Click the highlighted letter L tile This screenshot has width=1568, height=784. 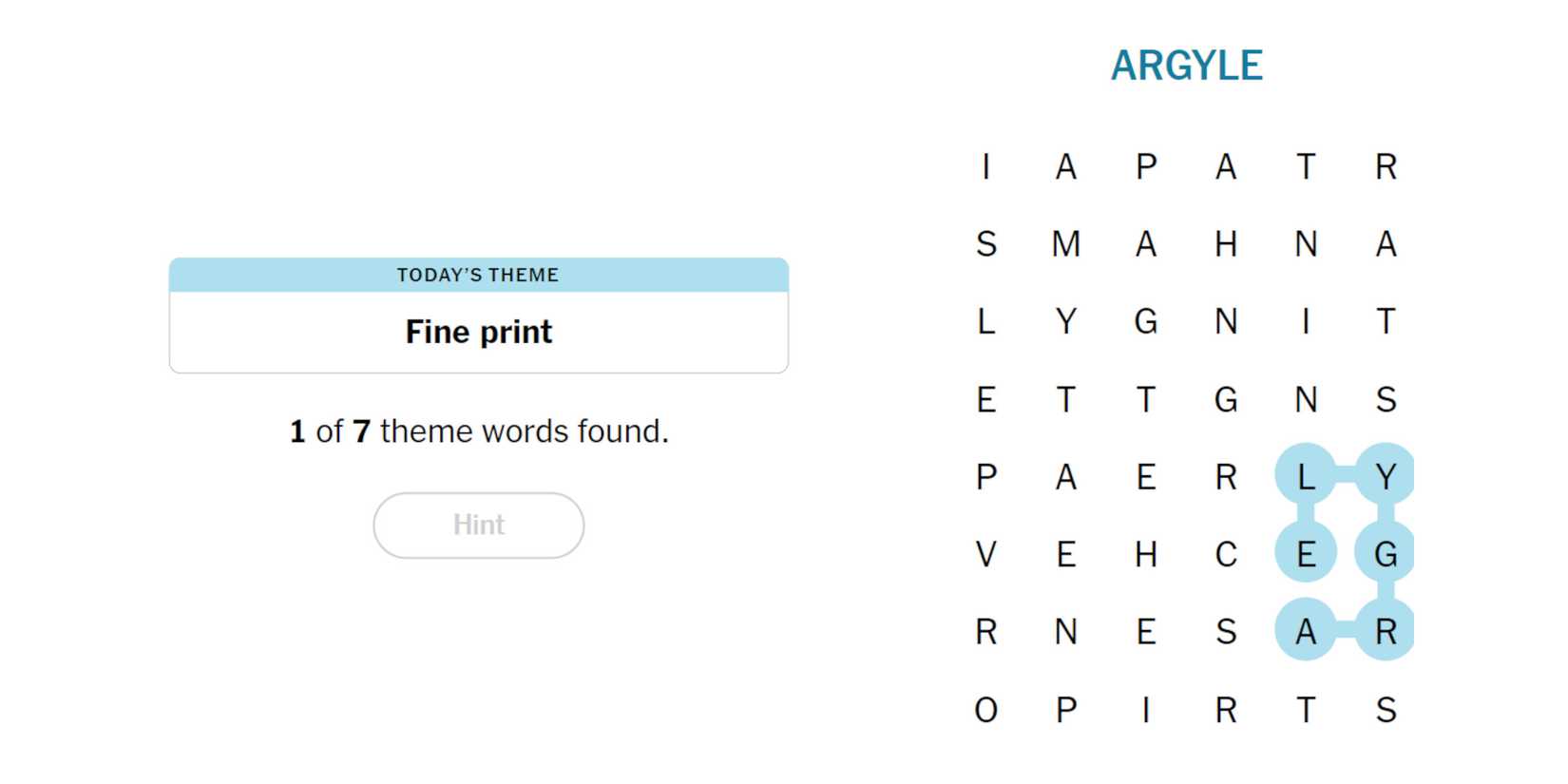coord(1306,476)
